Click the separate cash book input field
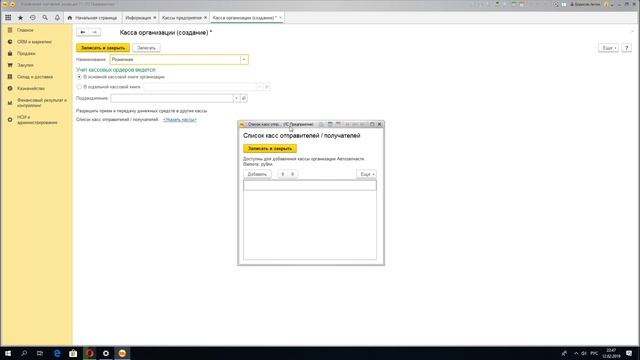The height and width of the screenshot is (360, 640). [199, 87]
